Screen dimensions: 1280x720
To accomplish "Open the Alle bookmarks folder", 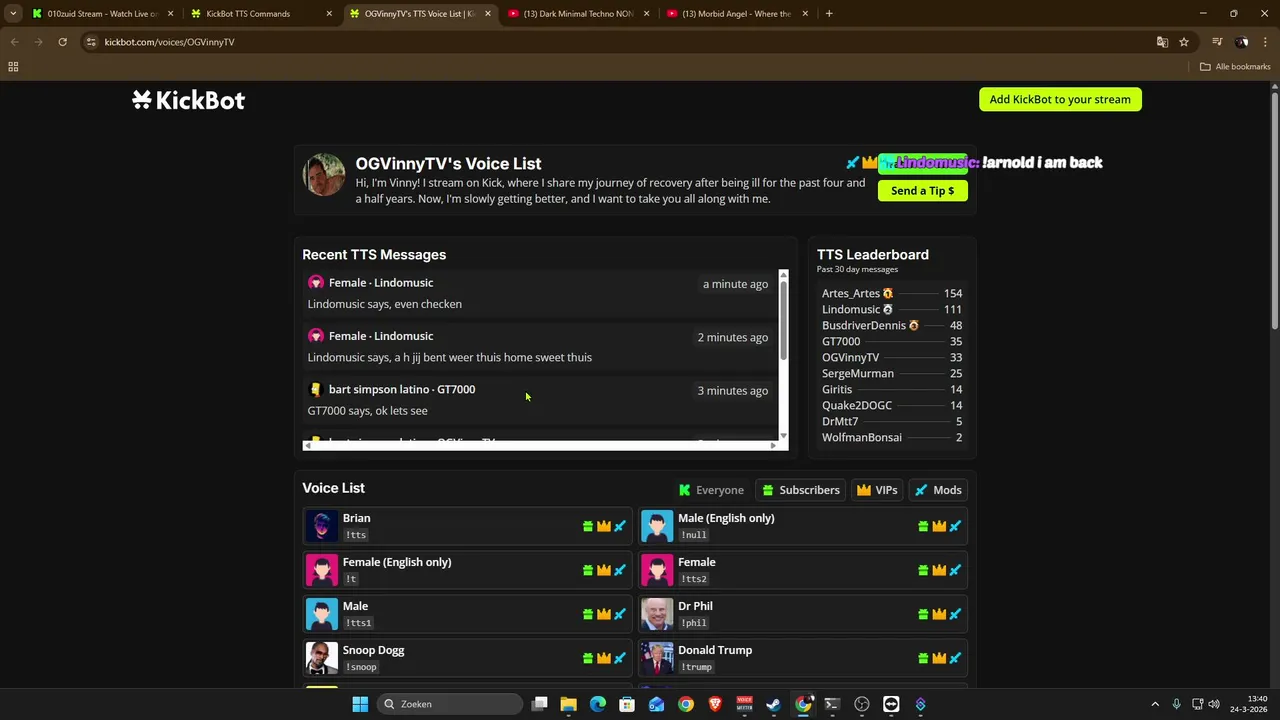I will coord(1235,67).
